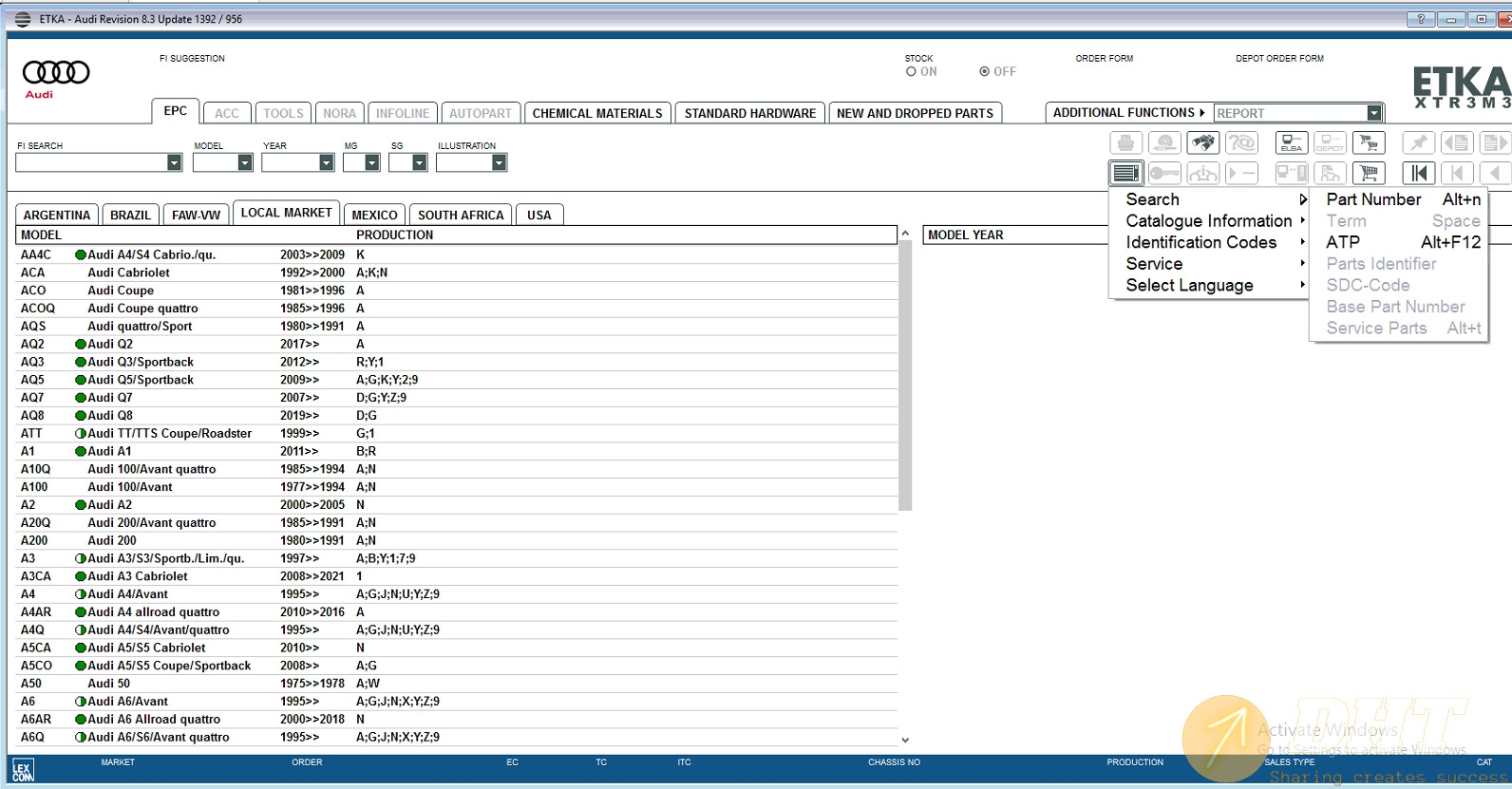Viewport: 1512px width, 789px height.
Task: Click the print icon in the toolbar
Action: [x=1126, y=143]
